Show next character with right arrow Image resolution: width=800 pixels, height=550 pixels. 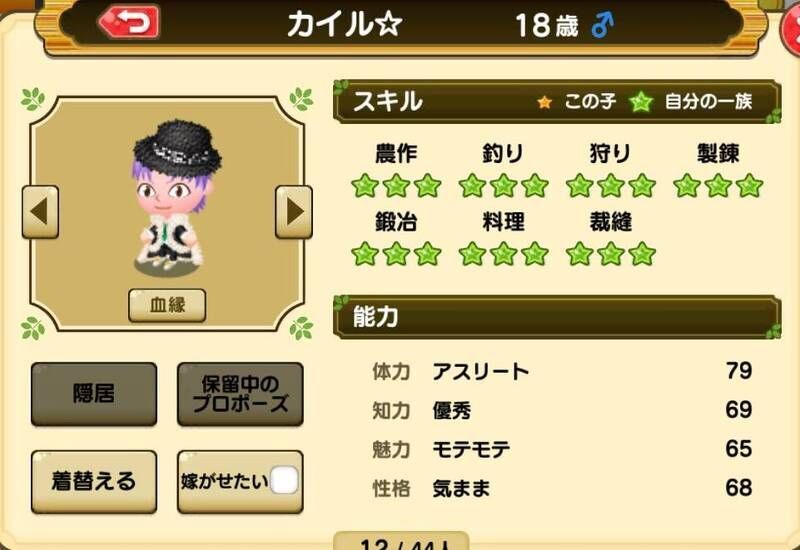[x=294, y=212]
